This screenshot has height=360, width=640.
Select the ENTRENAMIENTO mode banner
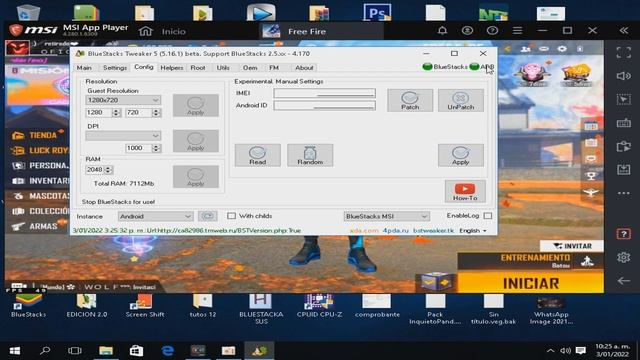(531, 261)
